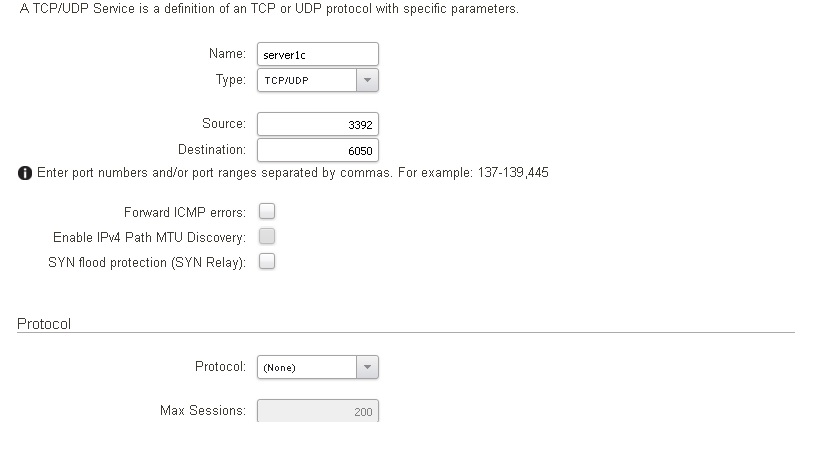Click the "Forward ICMP errors:" label
819x460 pixels.
click(x=184, y=212)
